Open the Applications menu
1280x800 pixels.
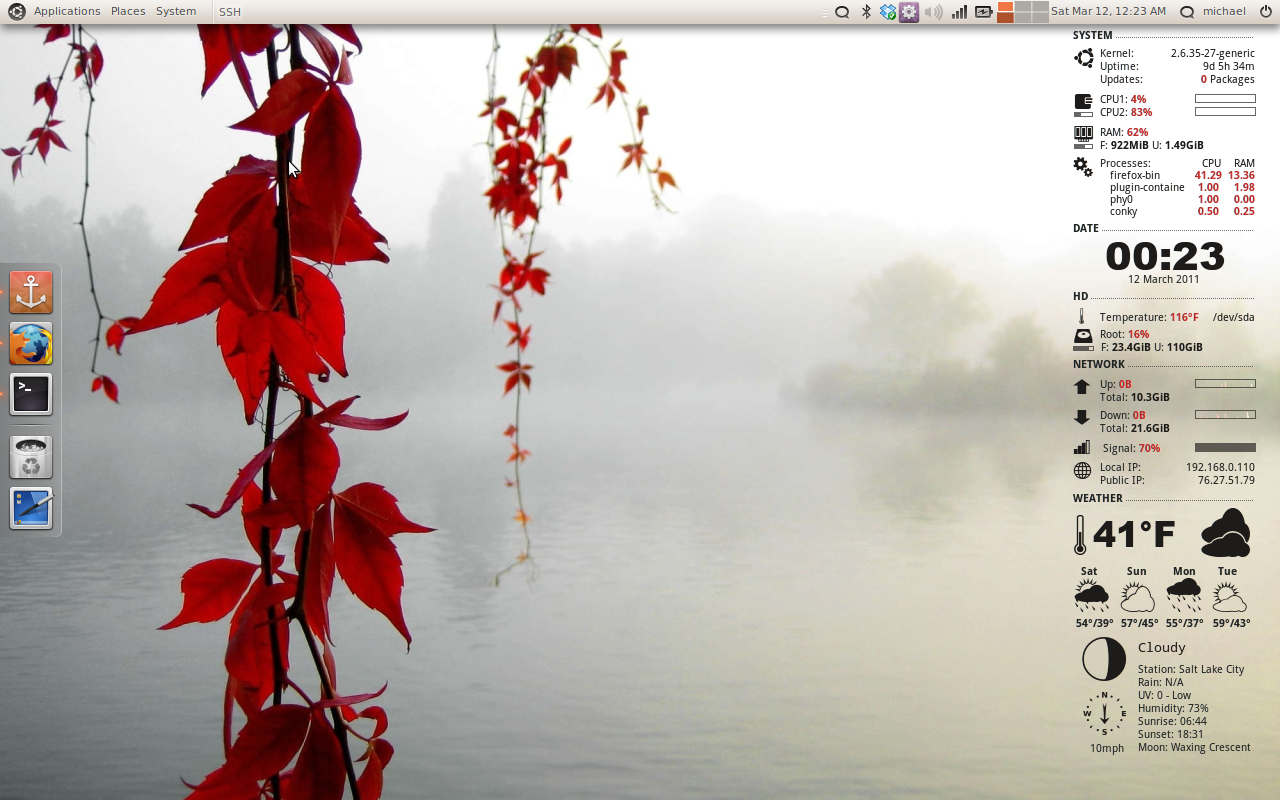pyautogui.click(x=66, y=11)
